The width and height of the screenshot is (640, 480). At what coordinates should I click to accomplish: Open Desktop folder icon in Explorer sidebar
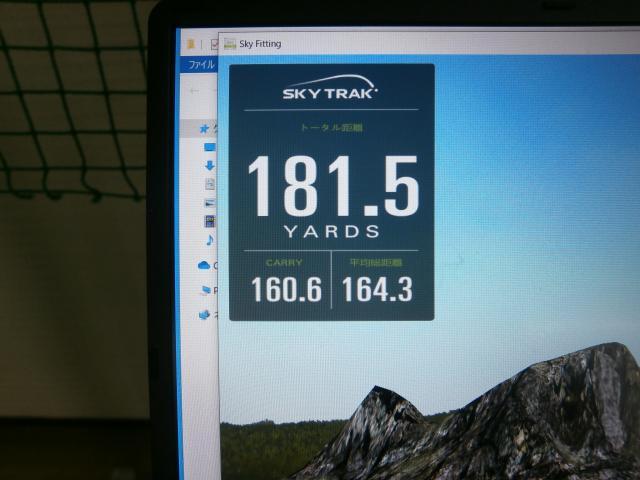tap(210, 147)
